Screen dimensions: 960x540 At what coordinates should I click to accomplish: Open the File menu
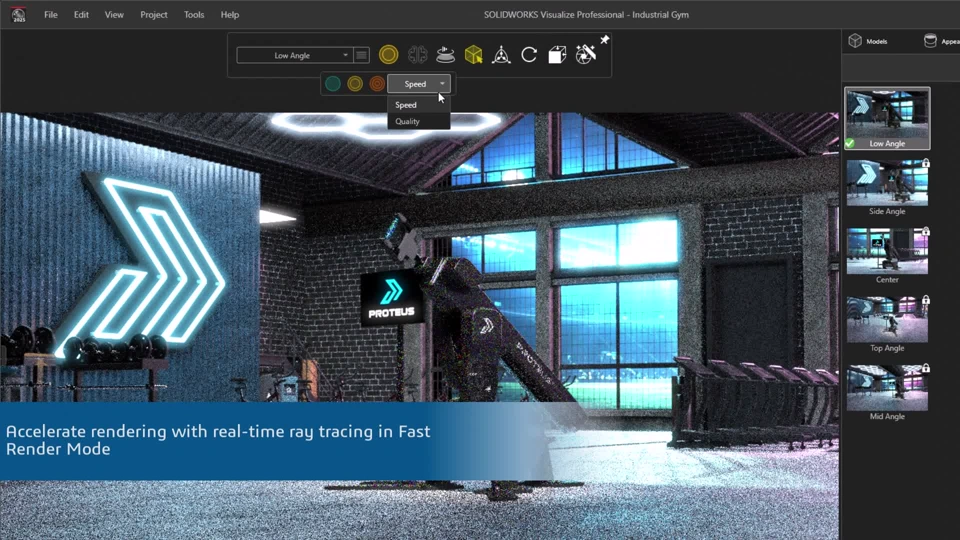51,15
